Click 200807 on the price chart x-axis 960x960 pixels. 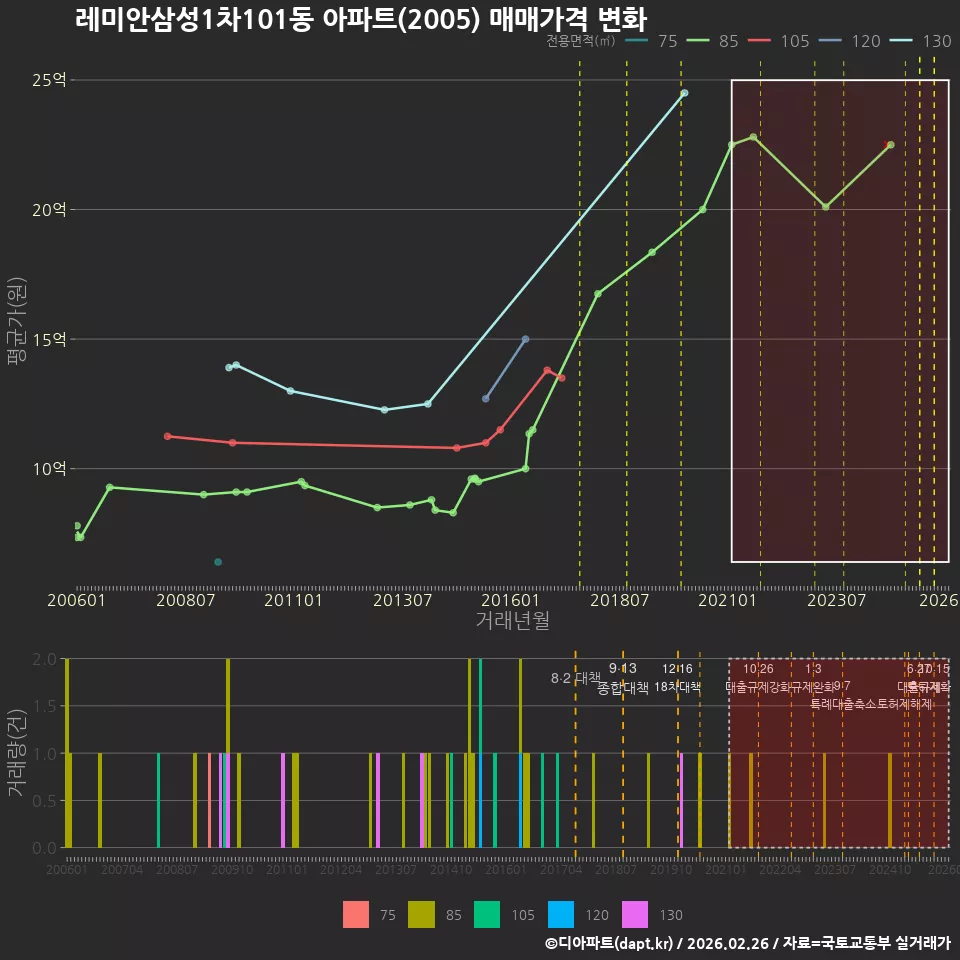coord(186,600)
